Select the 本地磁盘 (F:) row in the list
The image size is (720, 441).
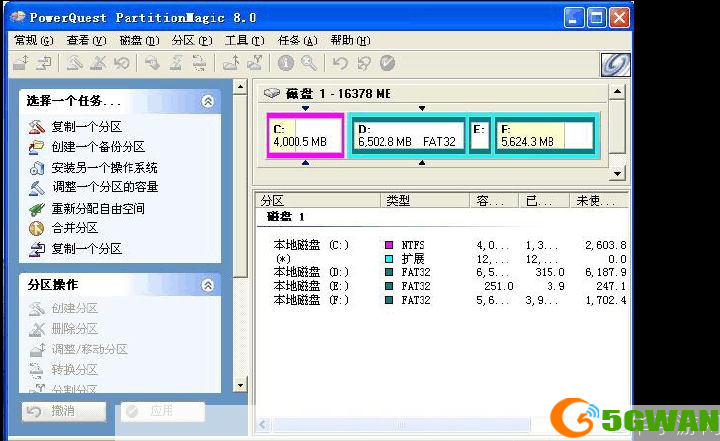443,300
